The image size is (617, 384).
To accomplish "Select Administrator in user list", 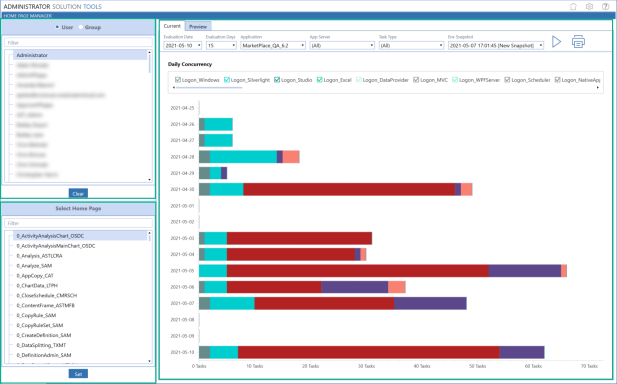I will (x=80, y=55).
